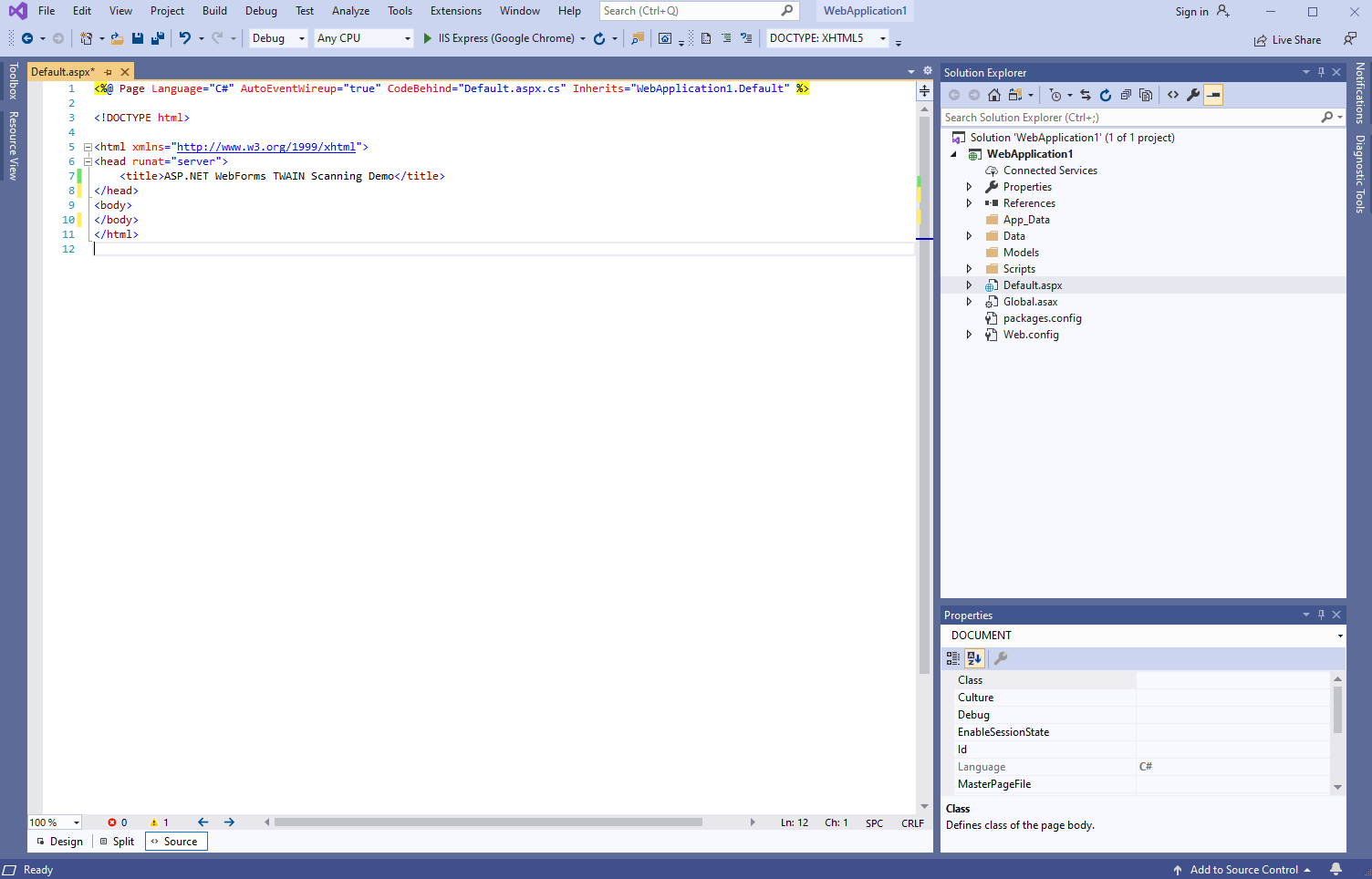Click Sync with Active Document icon
Viewport: 1372px width, 879px height.
coord(1085,95)
